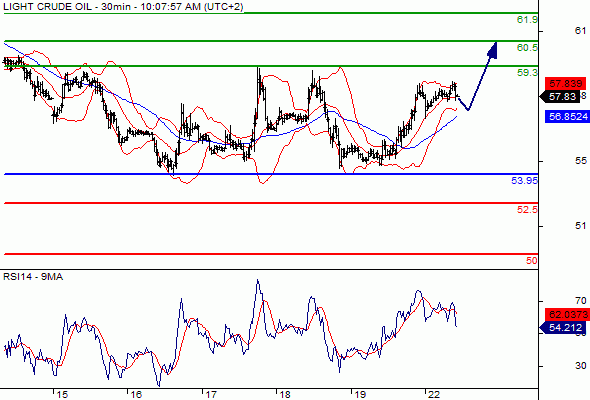
Task: Click the blue forecast arrow head
Action: (493, 50)
